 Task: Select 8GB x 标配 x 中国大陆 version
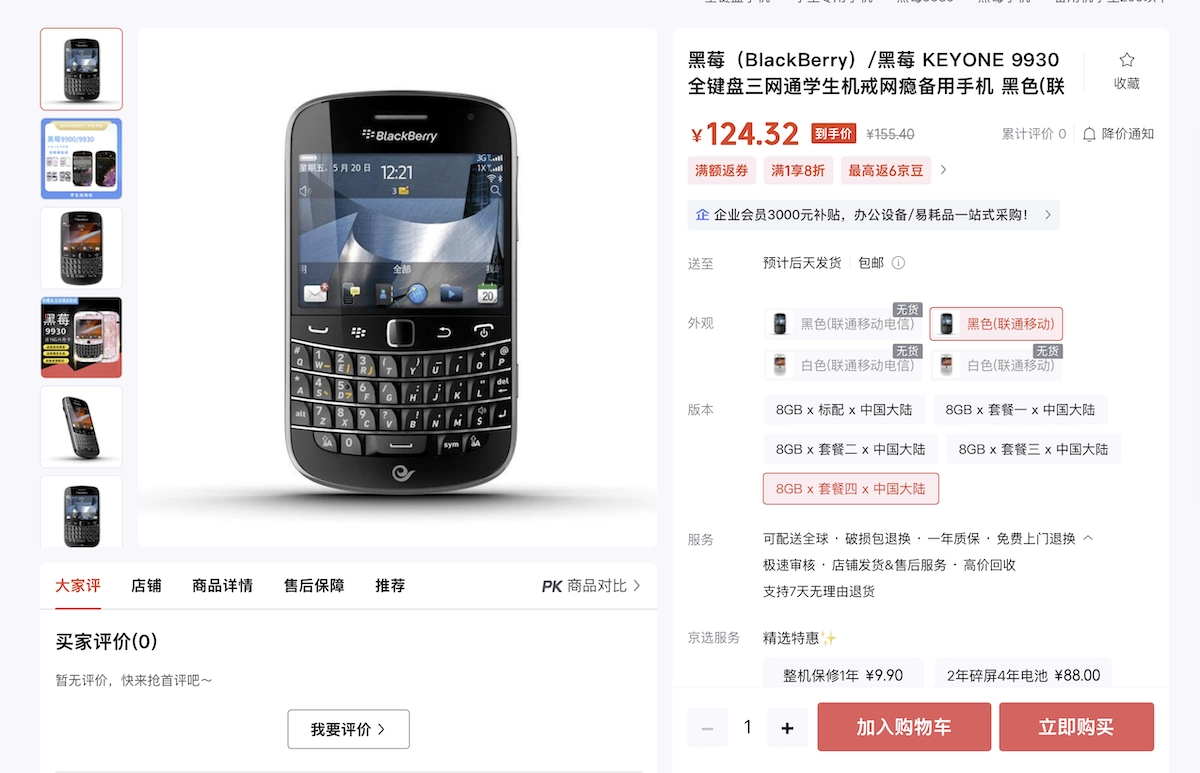pyautogui.click(x=845, y=410)
